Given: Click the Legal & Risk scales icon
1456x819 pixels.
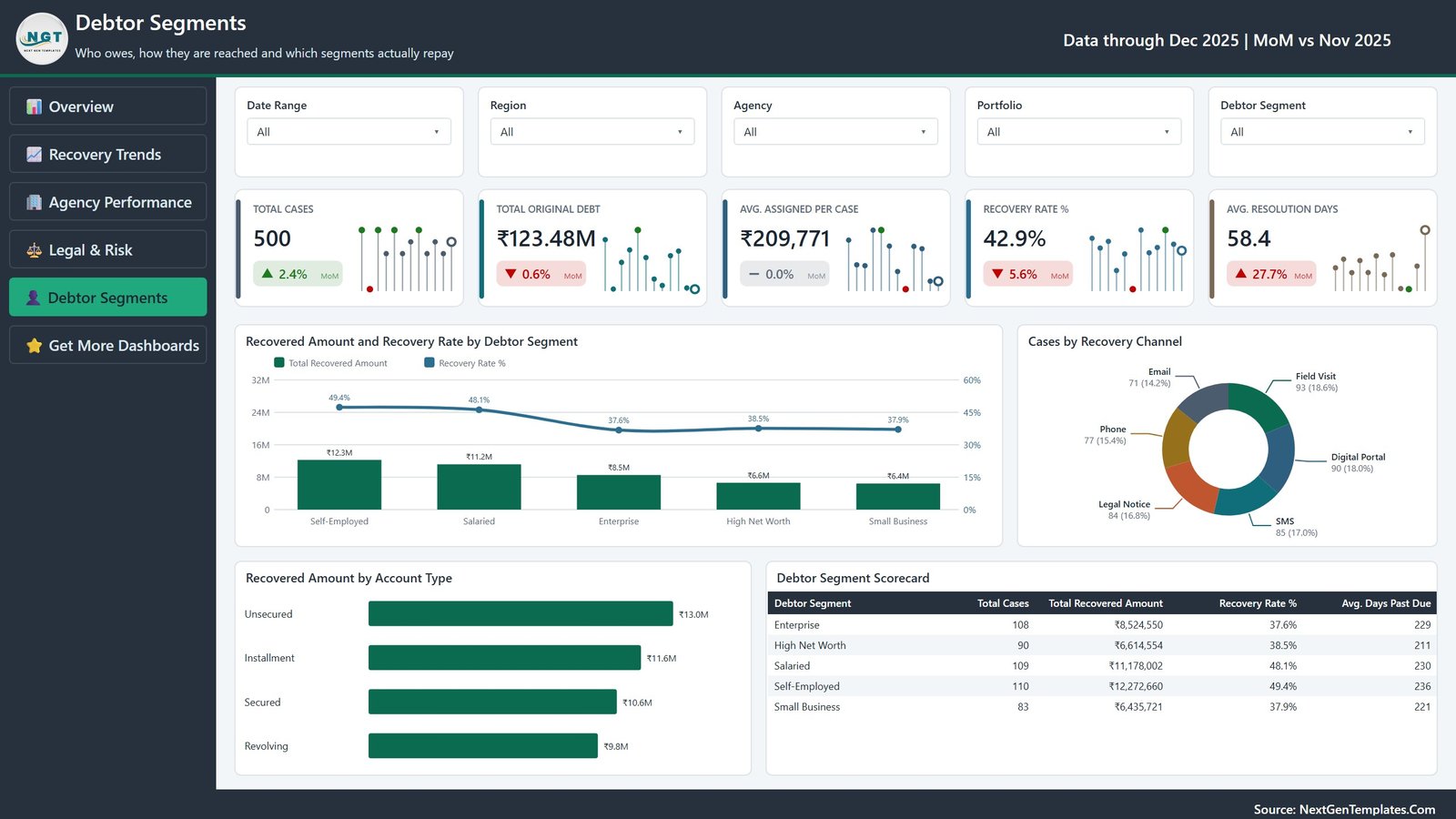Looking at the screenshot, I should (x=34, y=250).
